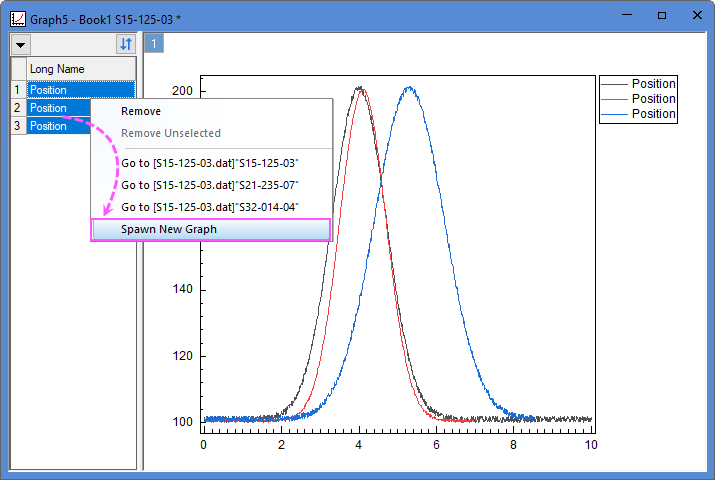Choose Remove from the context menu

pyautogui.click(x=211, y=111)
